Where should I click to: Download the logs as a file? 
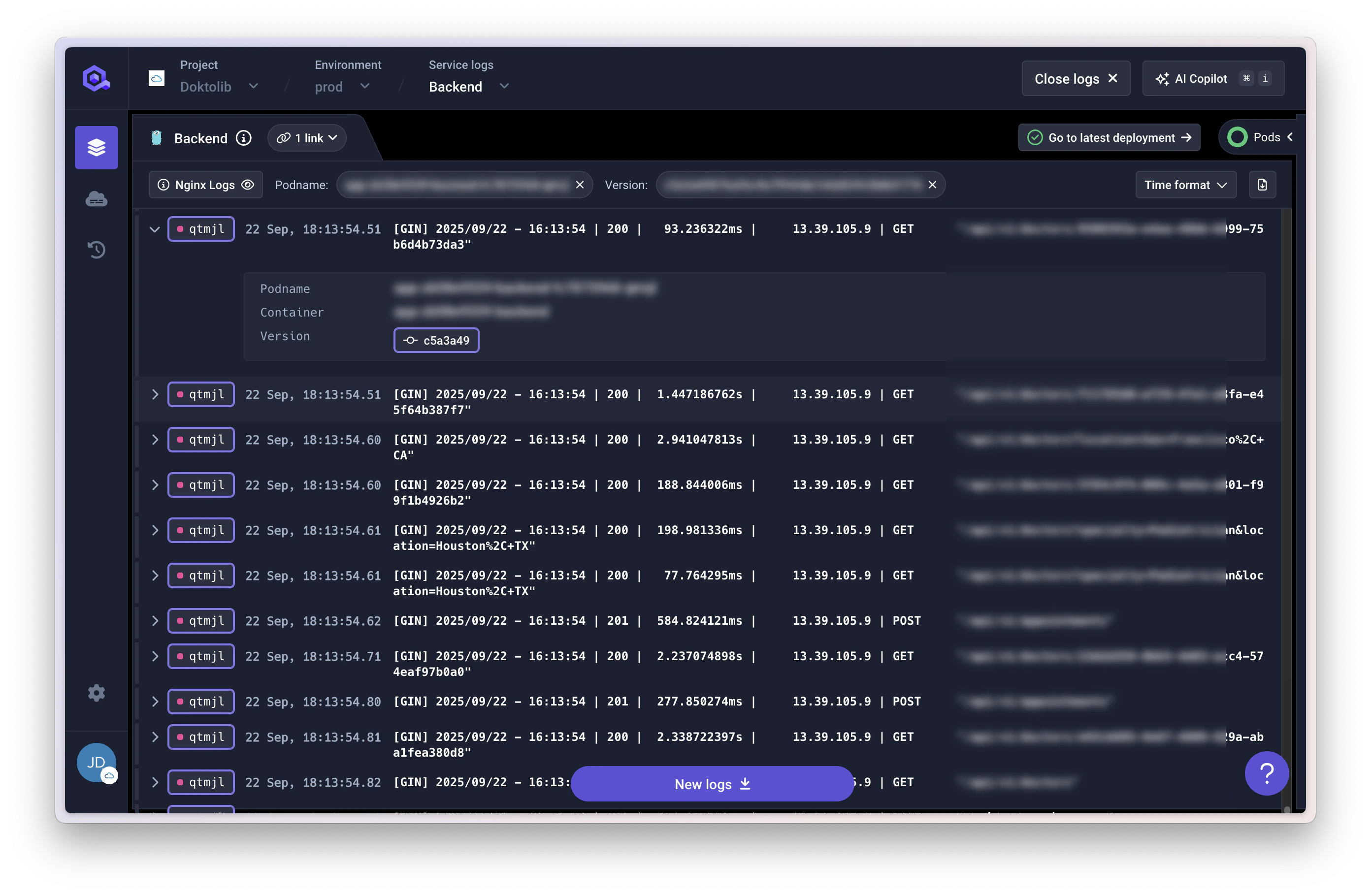point(1262,184)
